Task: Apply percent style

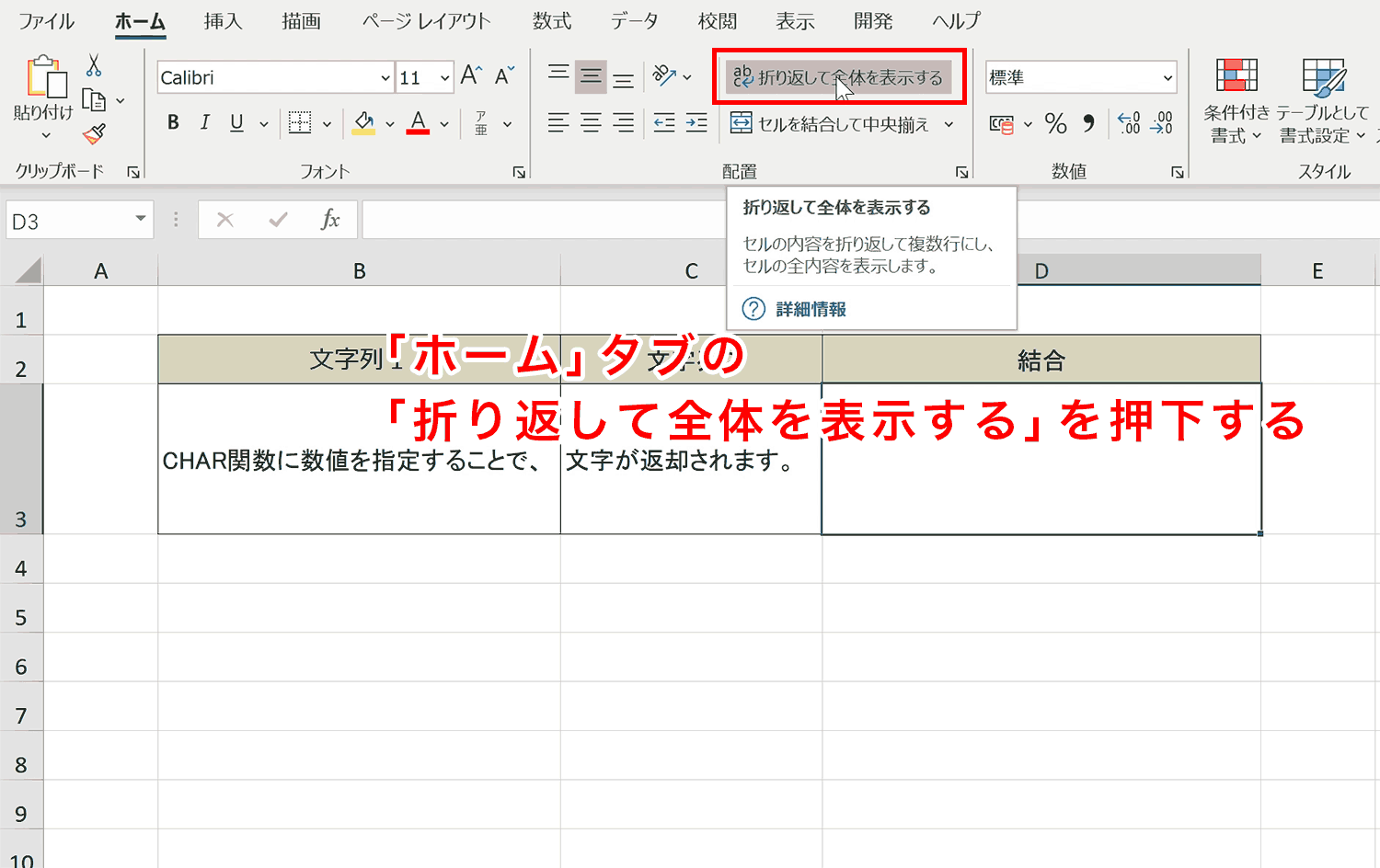Action: pyautogui.click(x=1056, y=123)
